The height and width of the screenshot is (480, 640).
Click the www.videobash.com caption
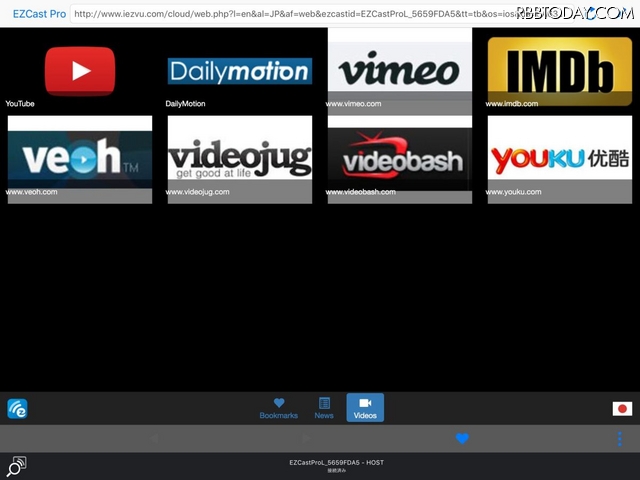pyautogui.click(x=361, y=192)
